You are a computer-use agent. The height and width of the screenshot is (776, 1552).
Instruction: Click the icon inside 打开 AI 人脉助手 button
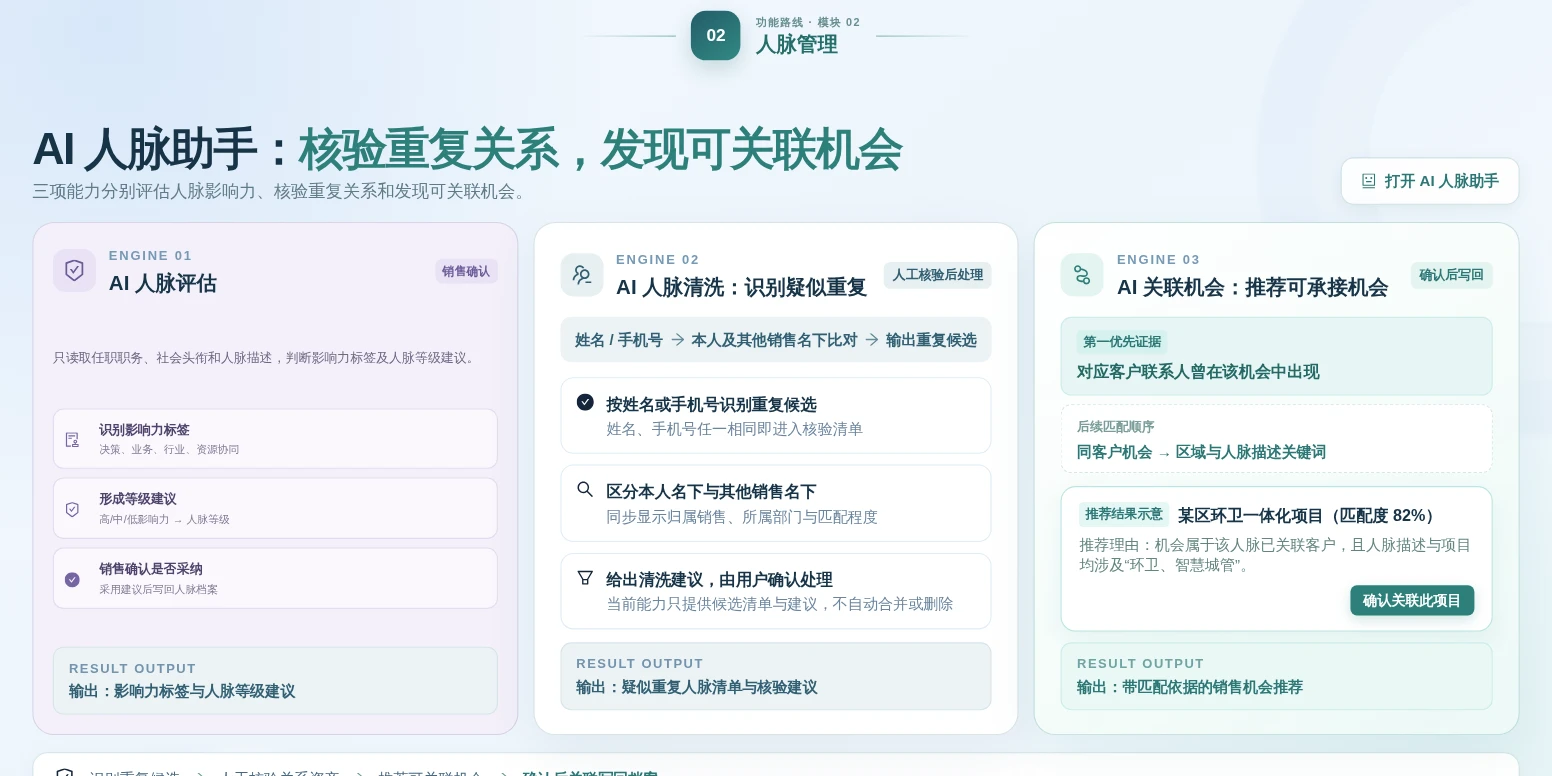[1369, 181]
